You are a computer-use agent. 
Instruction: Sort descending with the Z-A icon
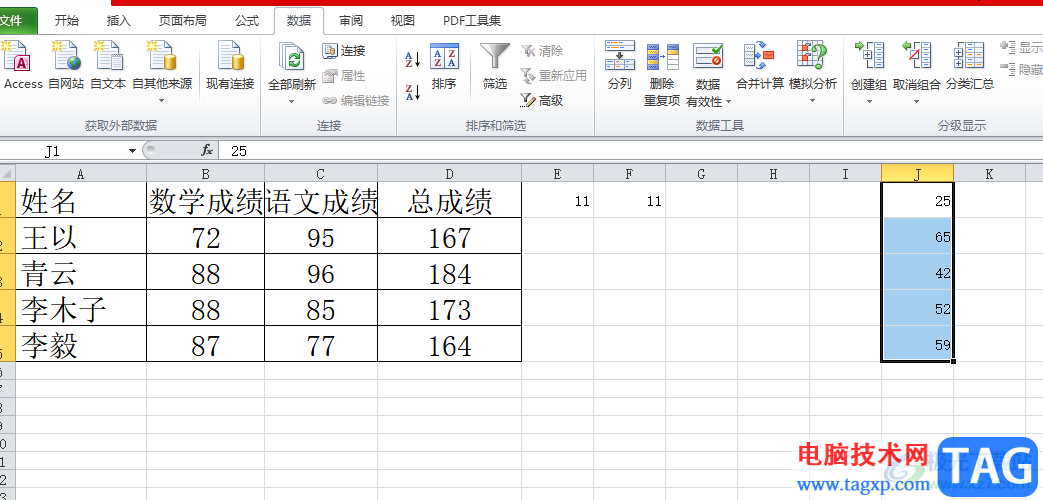click(x=413, y=92)
